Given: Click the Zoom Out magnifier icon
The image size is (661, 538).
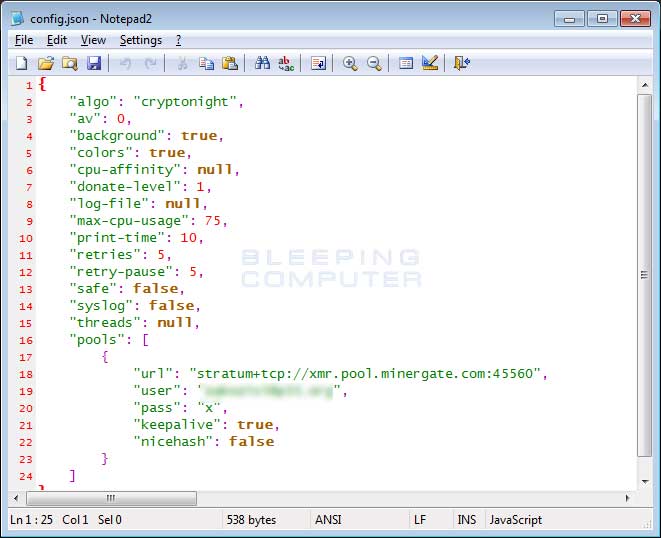Looking at the screenshot, I should [x=374, y=63].
